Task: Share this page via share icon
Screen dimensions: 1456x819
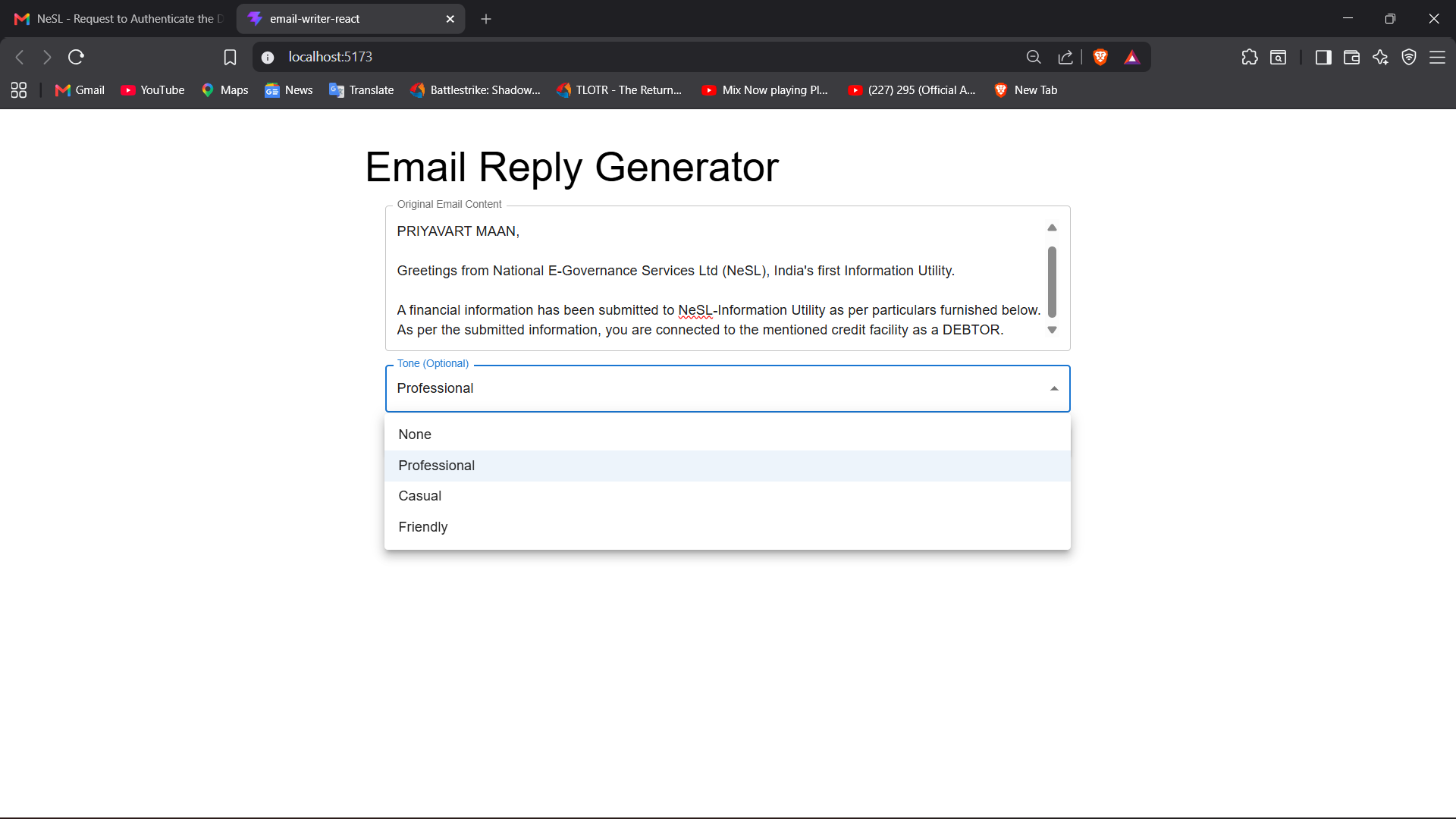Action: click(1065, 57)
